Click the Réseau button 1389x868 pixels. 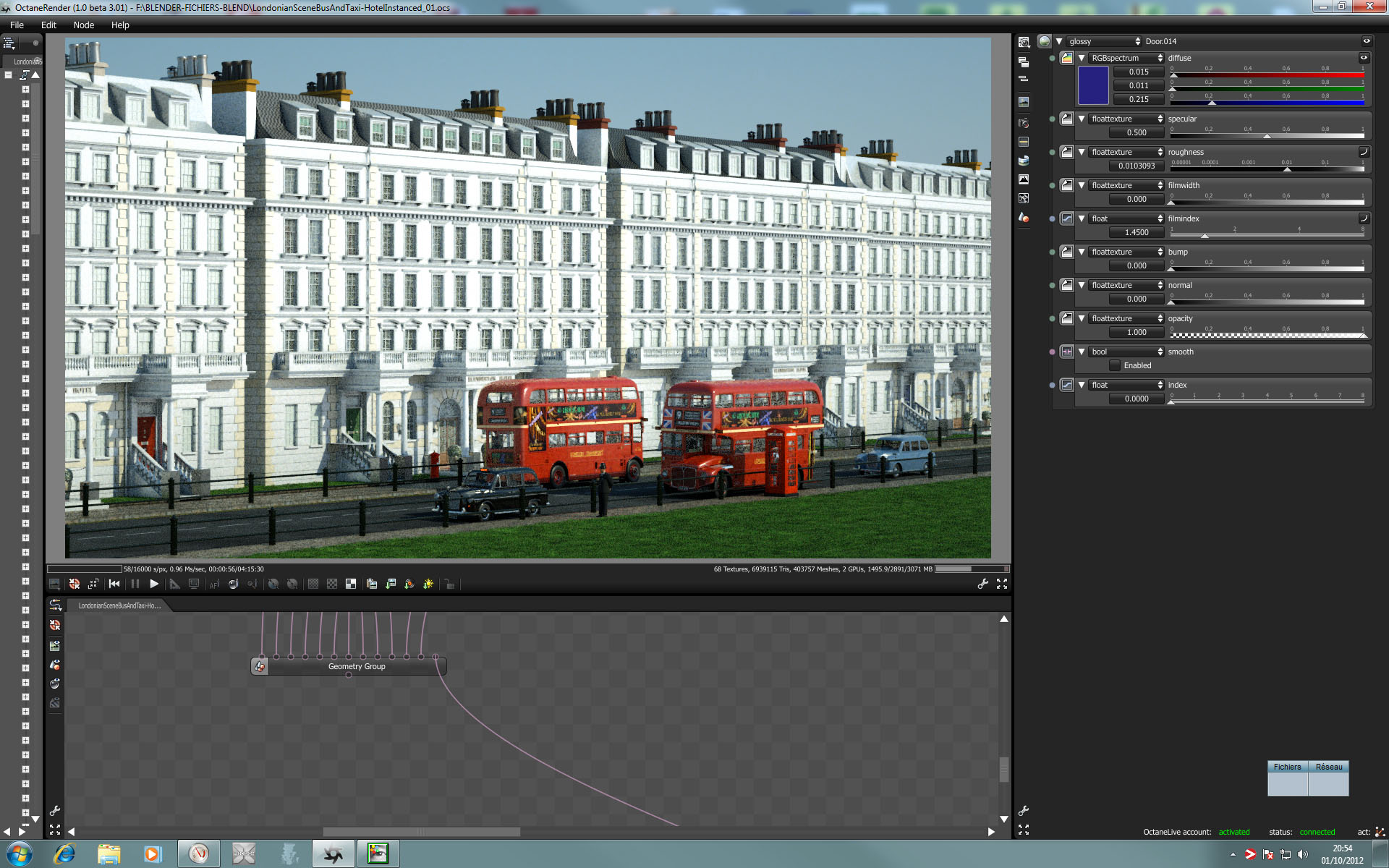click(1328, 767)
